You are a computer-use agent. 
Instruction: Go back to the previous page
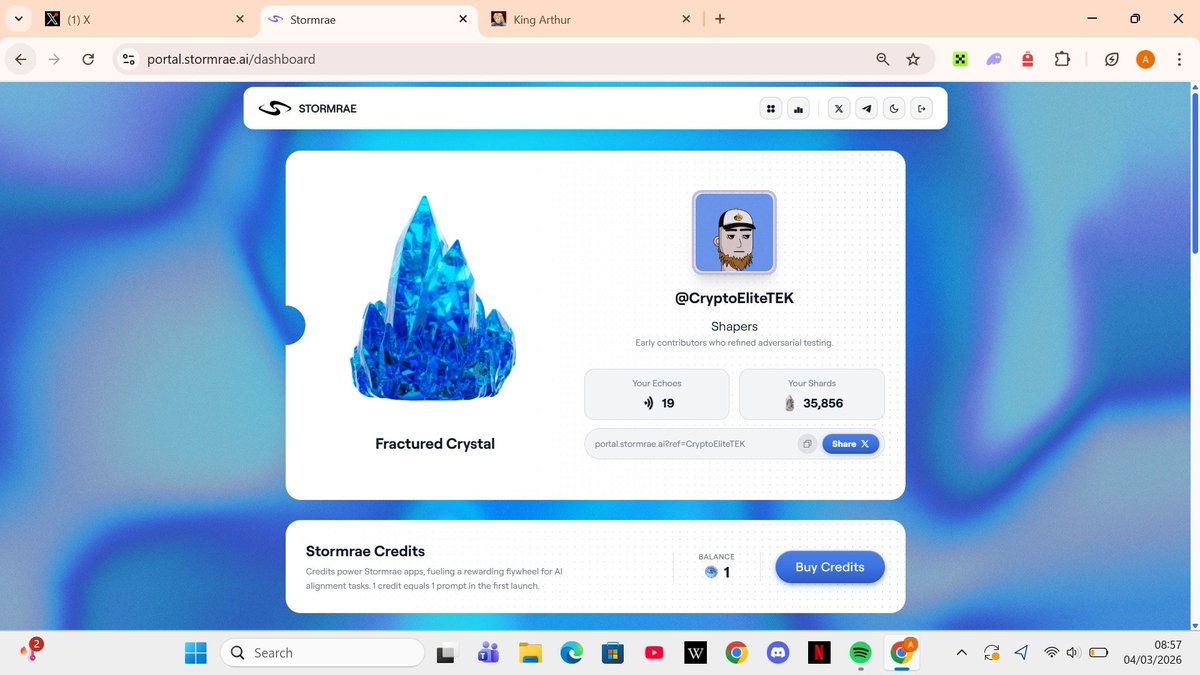pyautogui.click(x=21, y=59)
